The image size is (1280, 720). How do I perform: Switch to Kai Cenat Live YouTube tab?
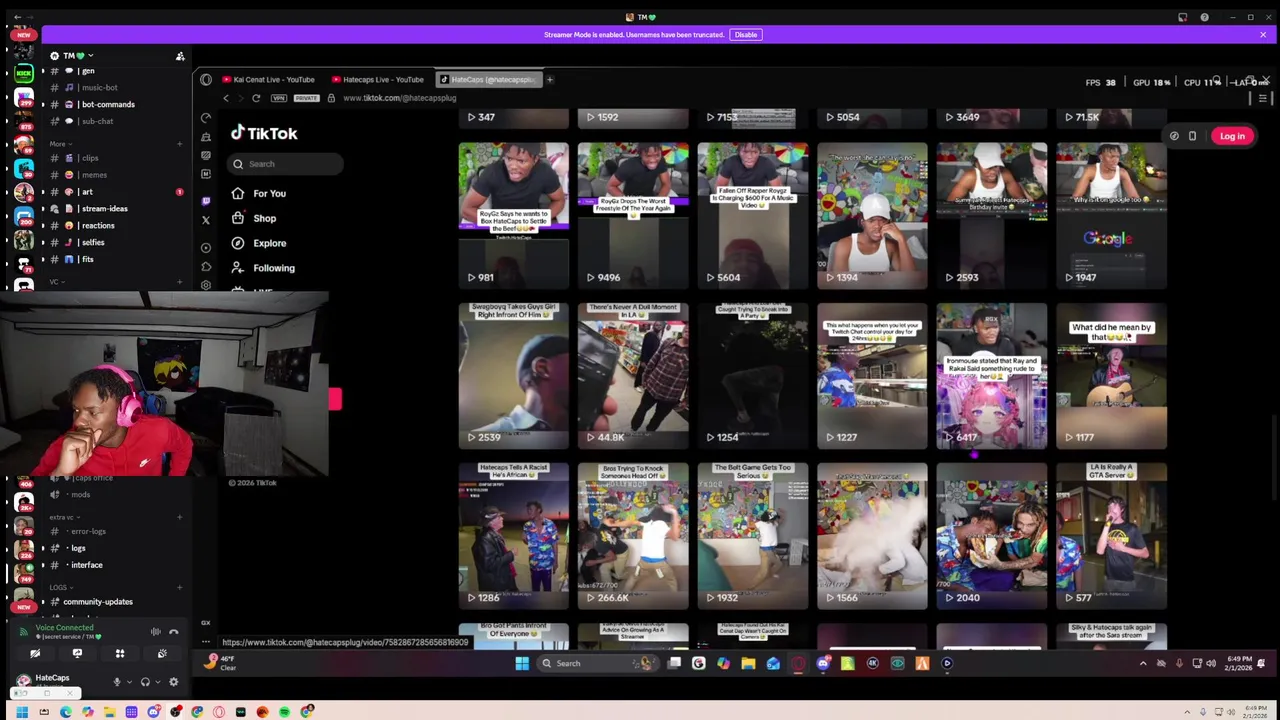pos(268,79)
